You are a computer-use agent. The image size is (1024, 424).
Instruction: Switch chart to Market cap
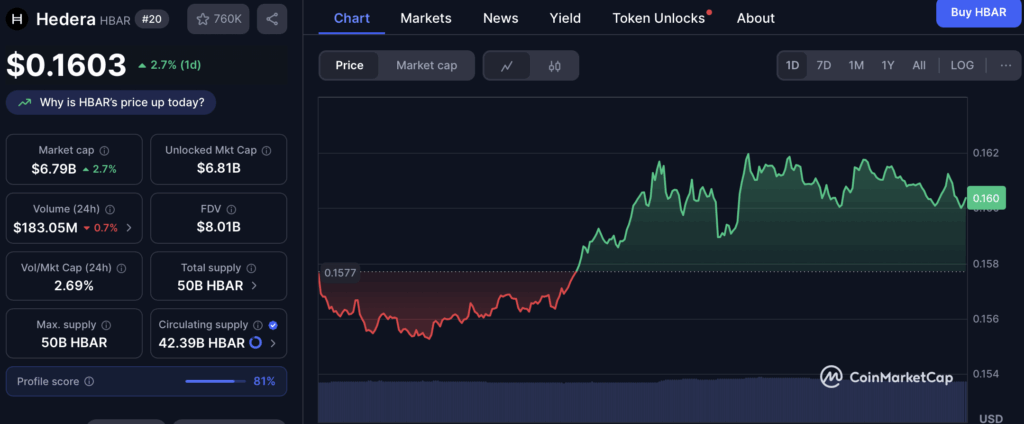point(426,65)
